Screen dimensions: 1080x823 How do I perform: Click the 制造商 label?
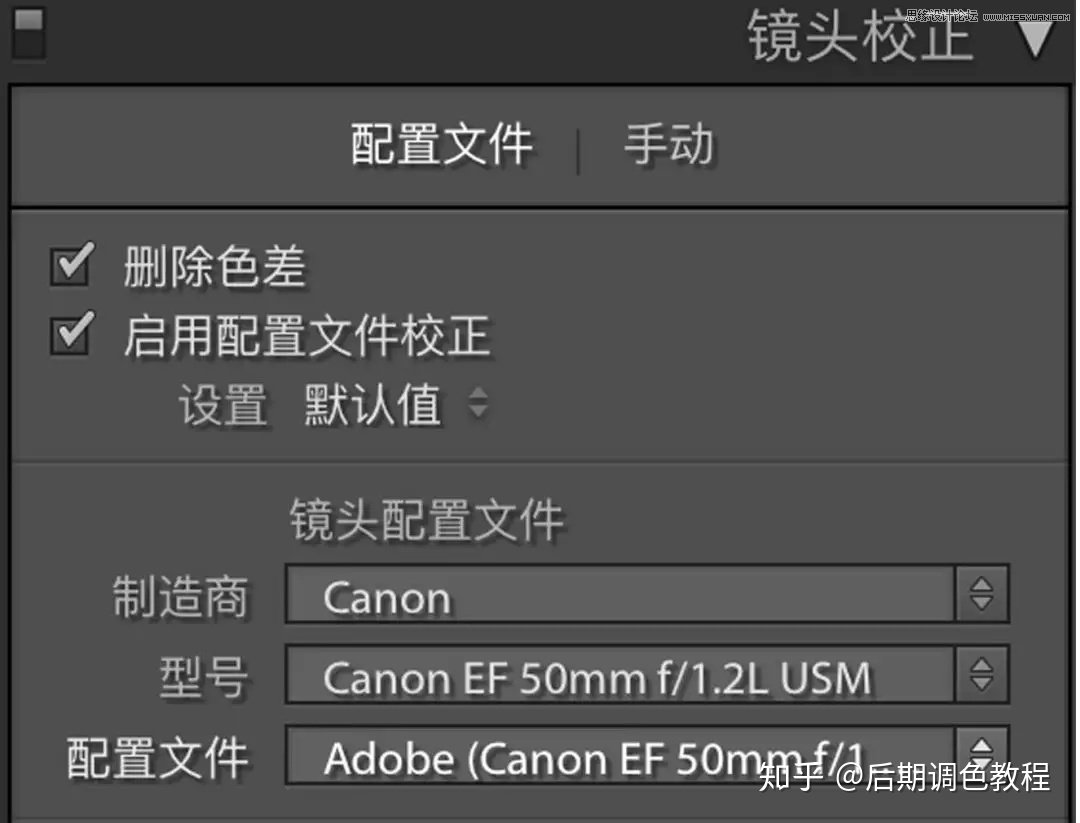click(x=180, y=596)
